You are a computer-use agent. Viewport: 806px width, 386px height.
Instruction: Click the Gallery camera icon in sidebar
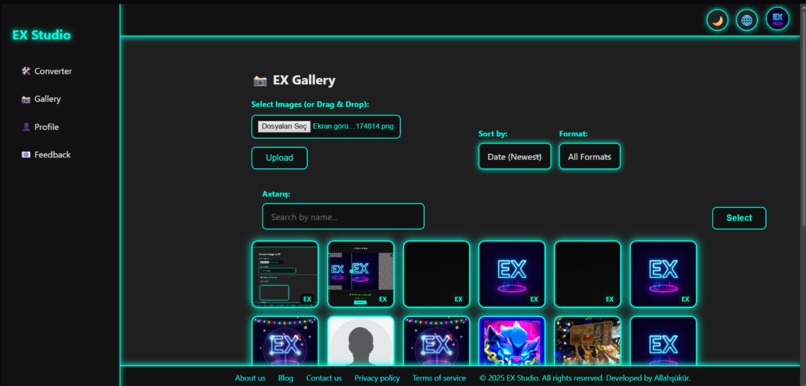(x=26, y=99)
